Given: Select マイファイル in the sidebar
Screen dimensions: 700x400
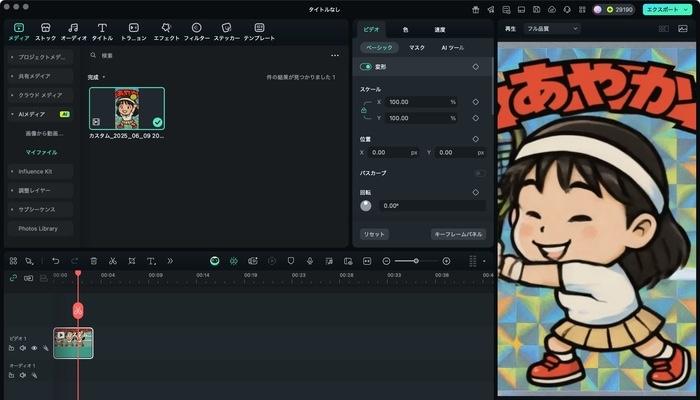Looking at the screenshot, I should [x=42, y=152].
